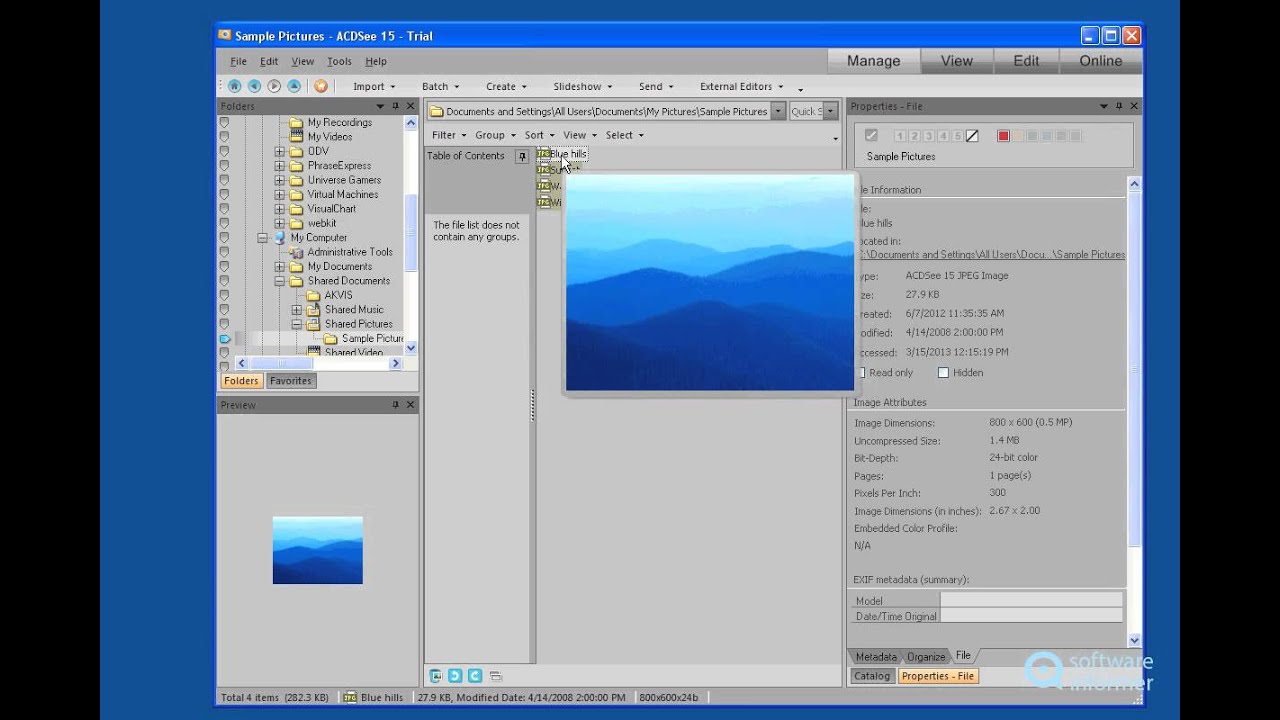Switch to the Favorites tab
This screenshot has height=720, width=1280.
[291, 381]
